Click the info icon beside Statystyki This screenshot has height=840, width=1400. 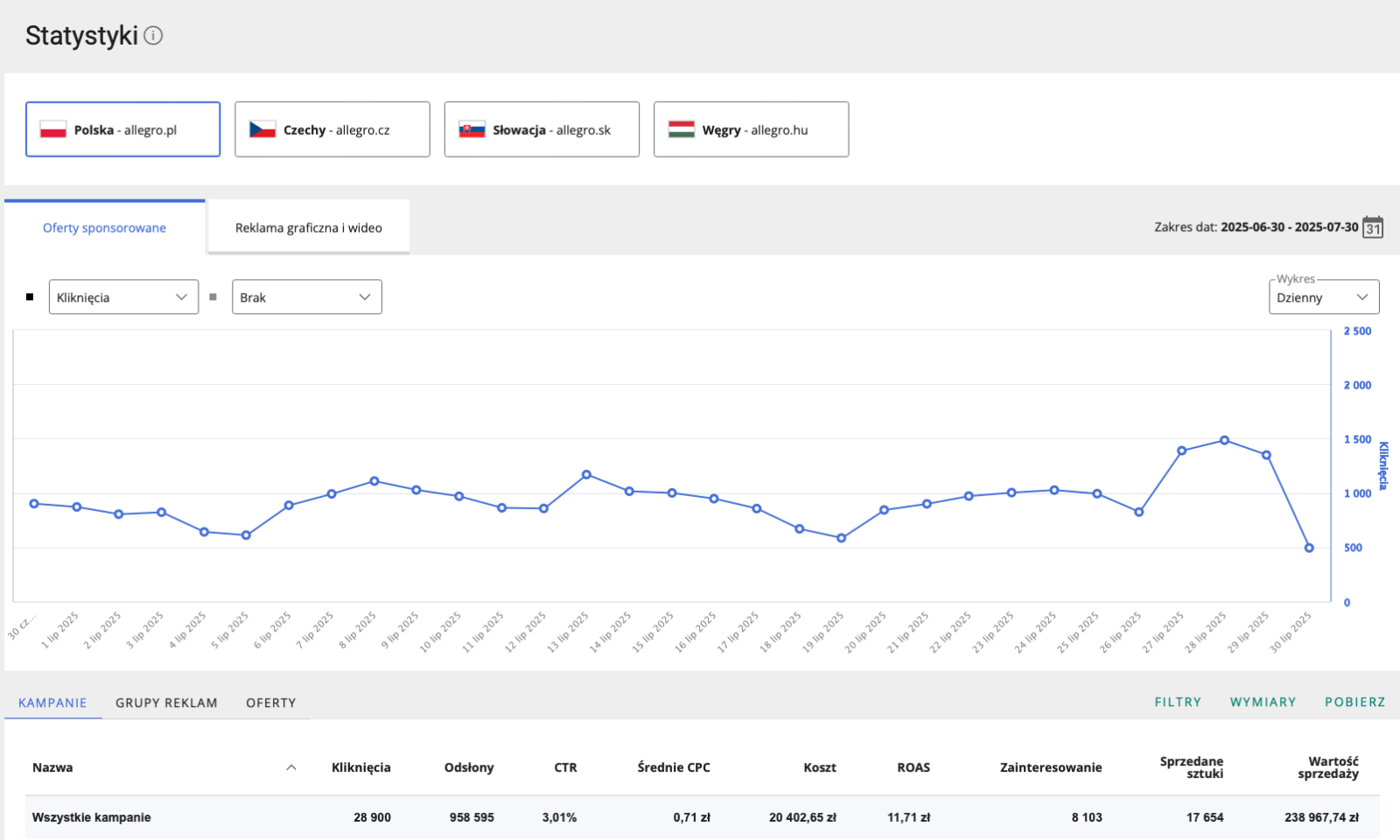153,36
